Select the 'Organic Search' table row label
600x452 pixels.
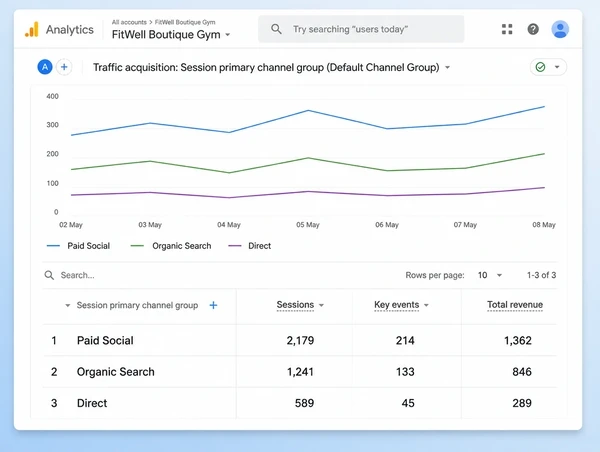point(116,372)
